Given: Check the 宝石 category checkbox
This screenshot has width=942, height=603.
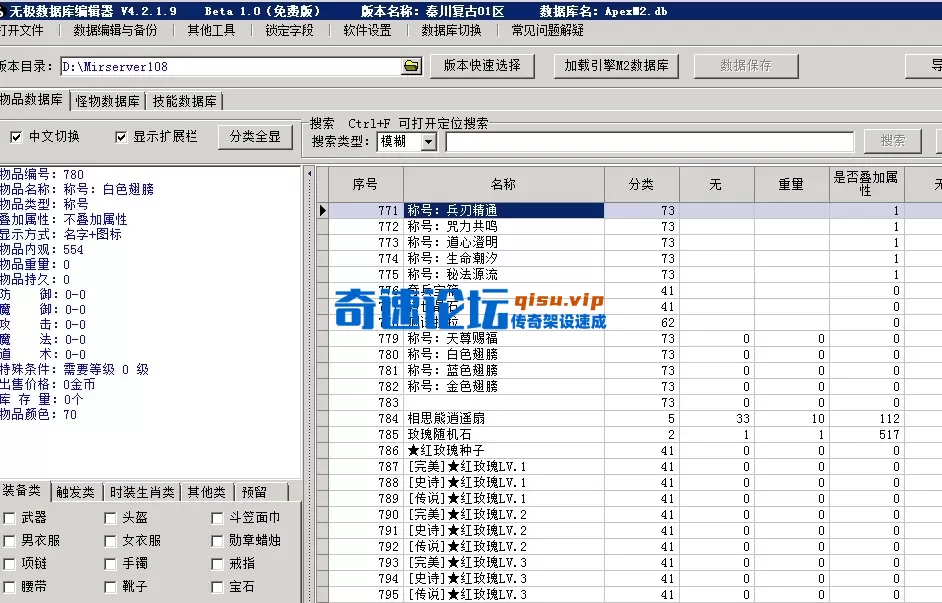Looking at the screenshot, I should (217, 587).
